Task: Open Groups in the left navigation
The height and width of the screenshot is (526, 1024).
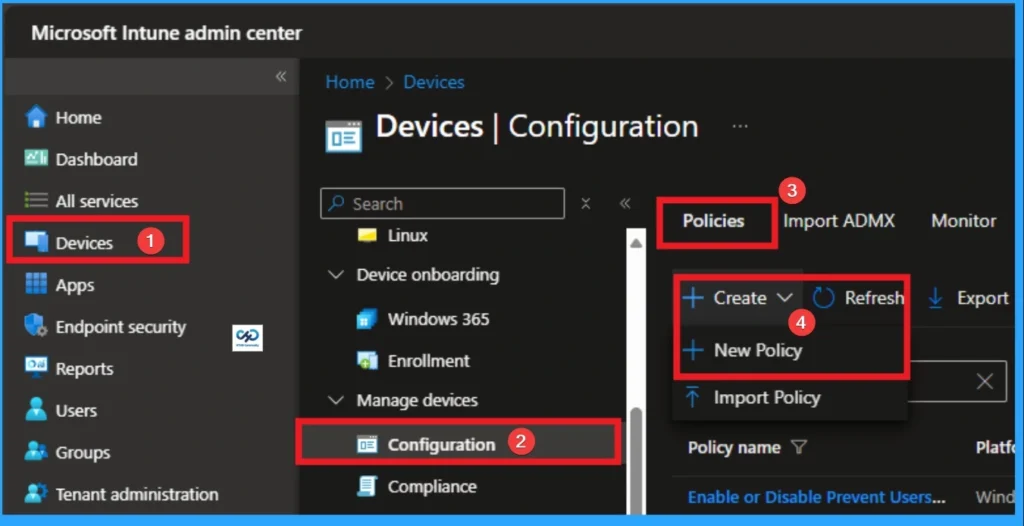Action: click(83, 452)
